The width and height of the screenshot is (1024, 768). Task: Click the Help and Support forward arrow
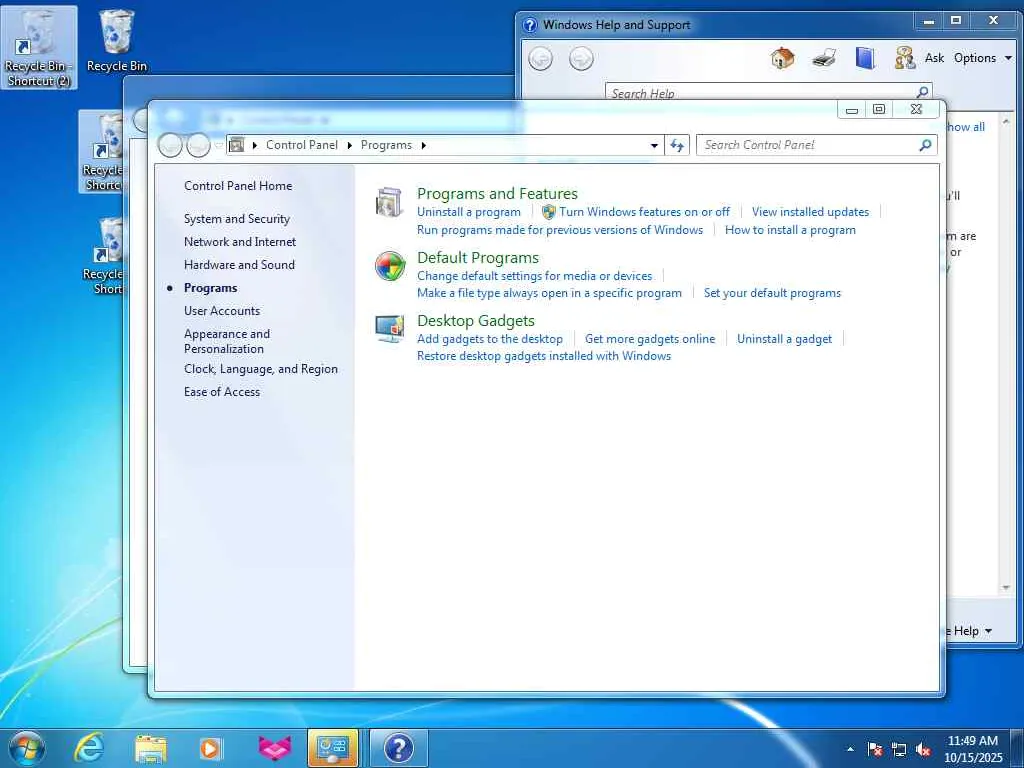point(581,59)
